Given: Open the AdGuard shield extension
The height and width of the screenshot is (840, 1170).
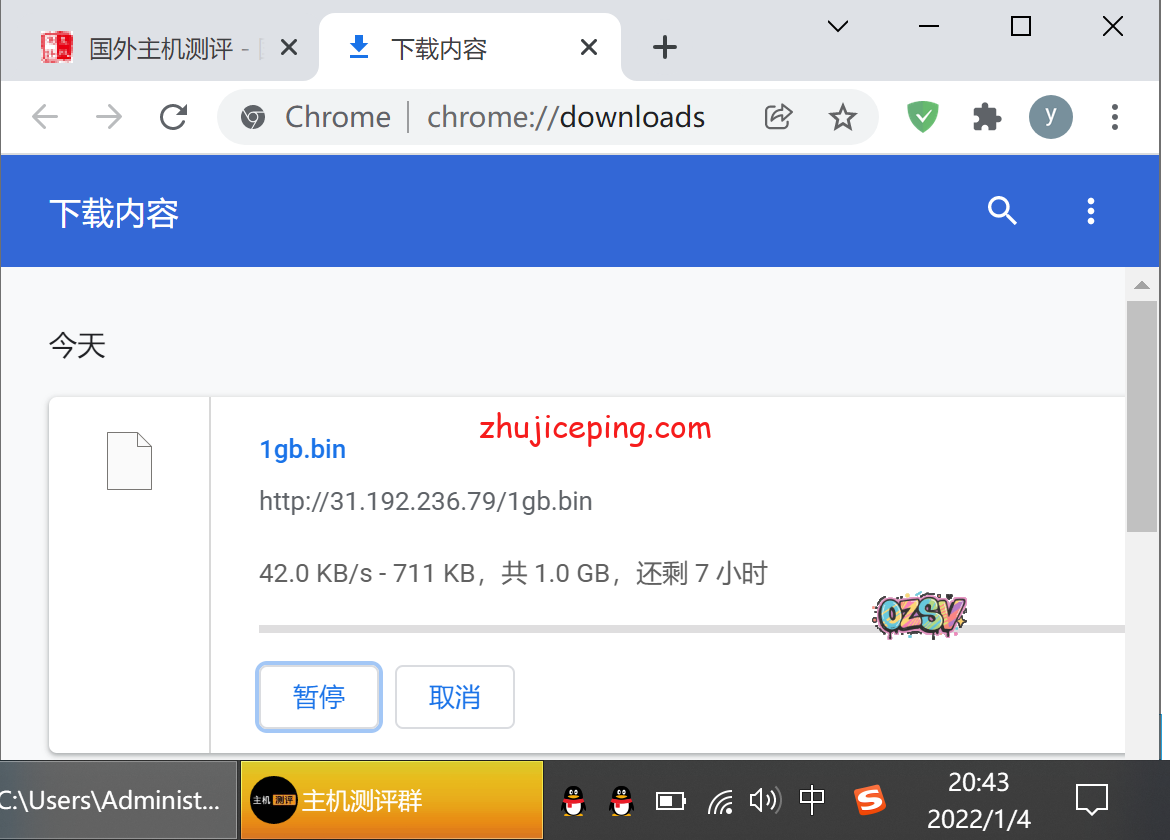Looking at the screenshot, I should tap(922, 117).
